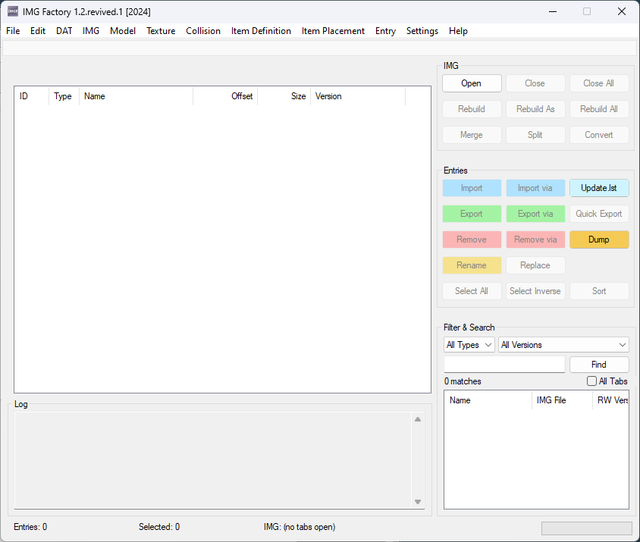Enable the All Tabs checkbox
Viewport: 640px width, 542px height.
coord(591,381)
